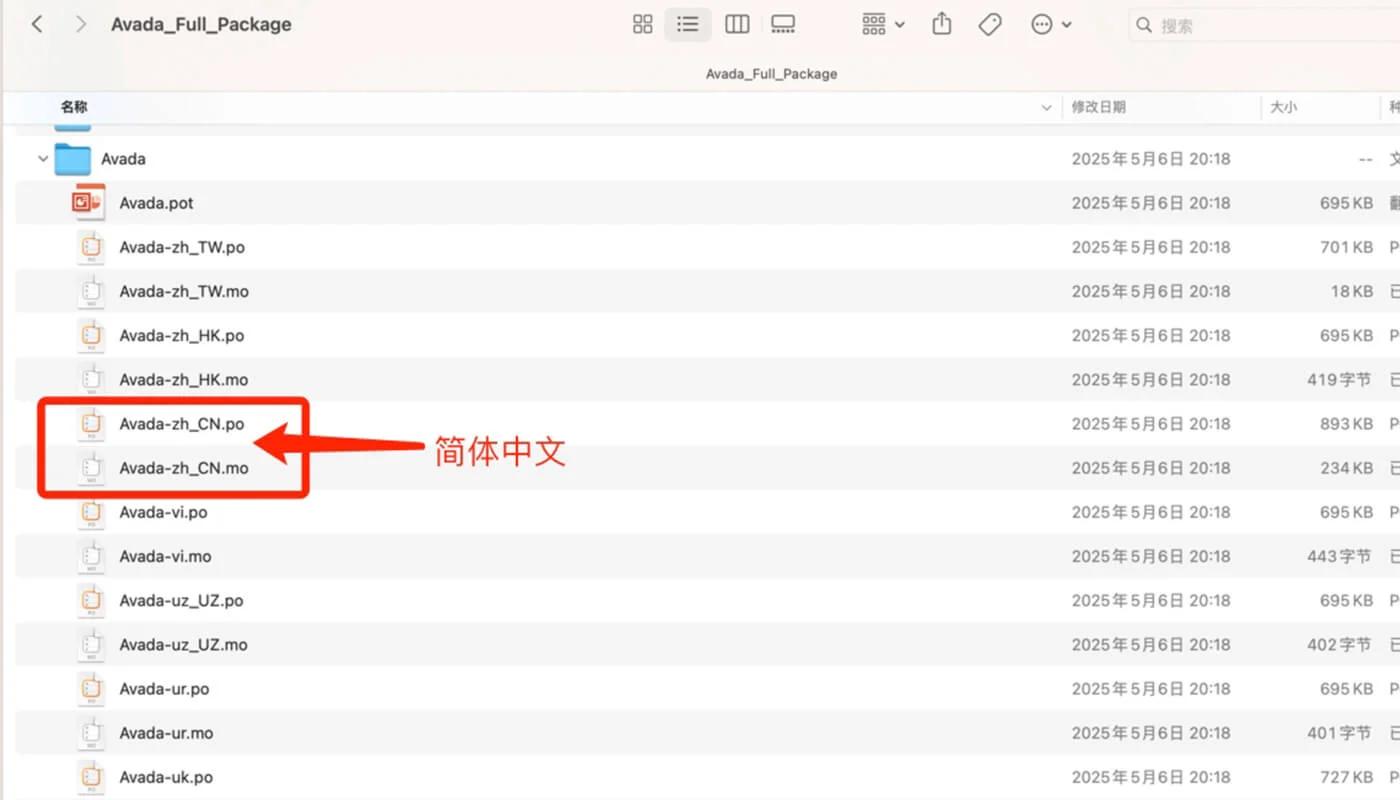The image size is (1400, 800).
Task: Select the list view icon
Action: coord(687,24)
